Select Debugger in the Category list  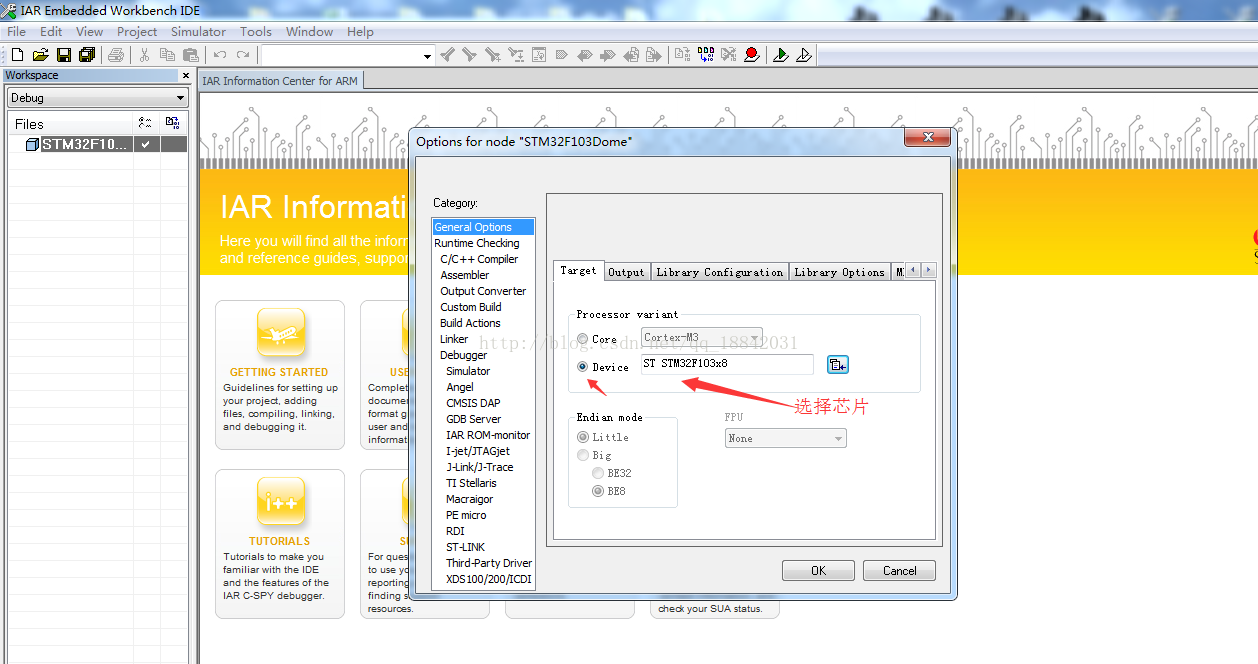click(x=463, y=355)
